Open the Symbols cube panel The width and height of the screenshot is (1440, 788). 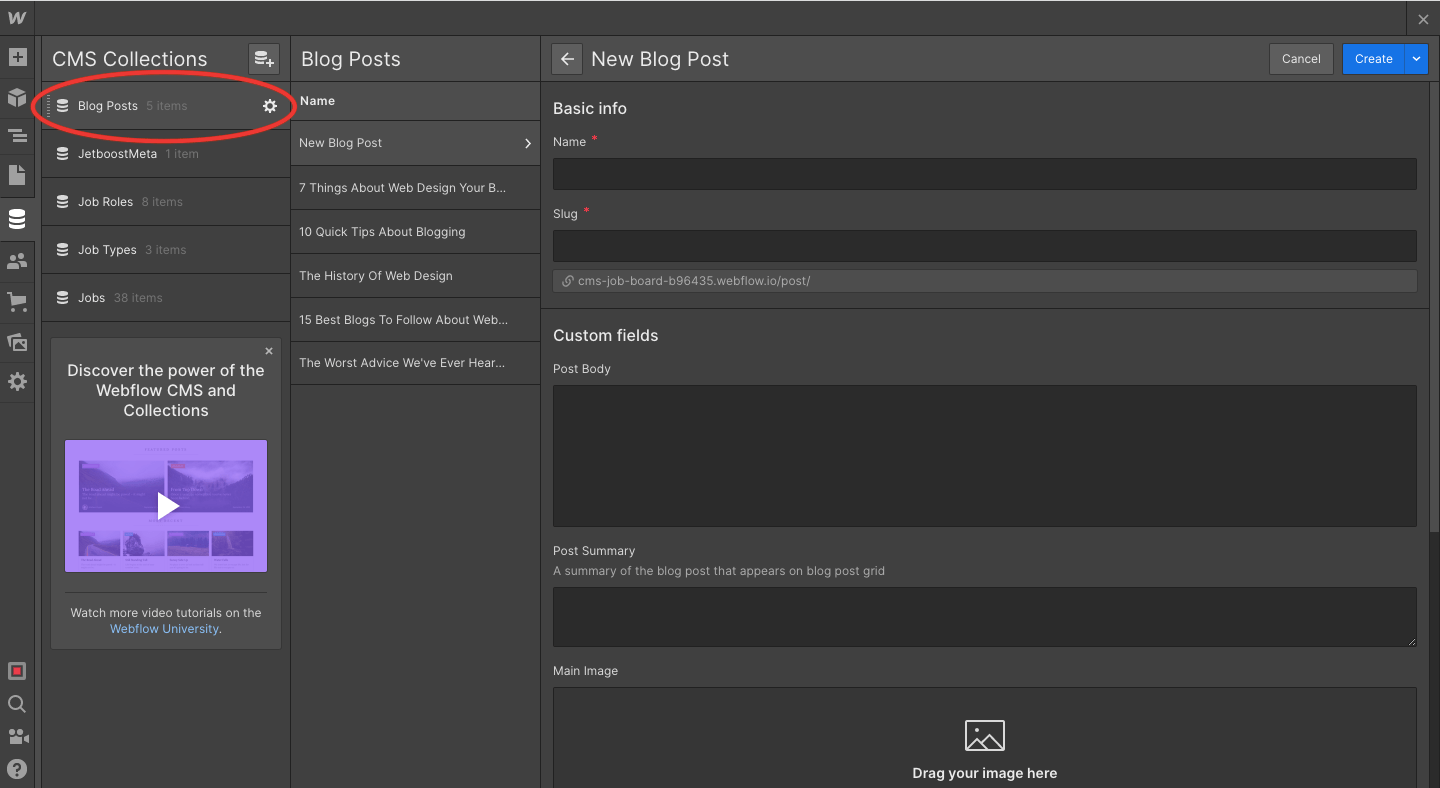[x=17, y=97]
